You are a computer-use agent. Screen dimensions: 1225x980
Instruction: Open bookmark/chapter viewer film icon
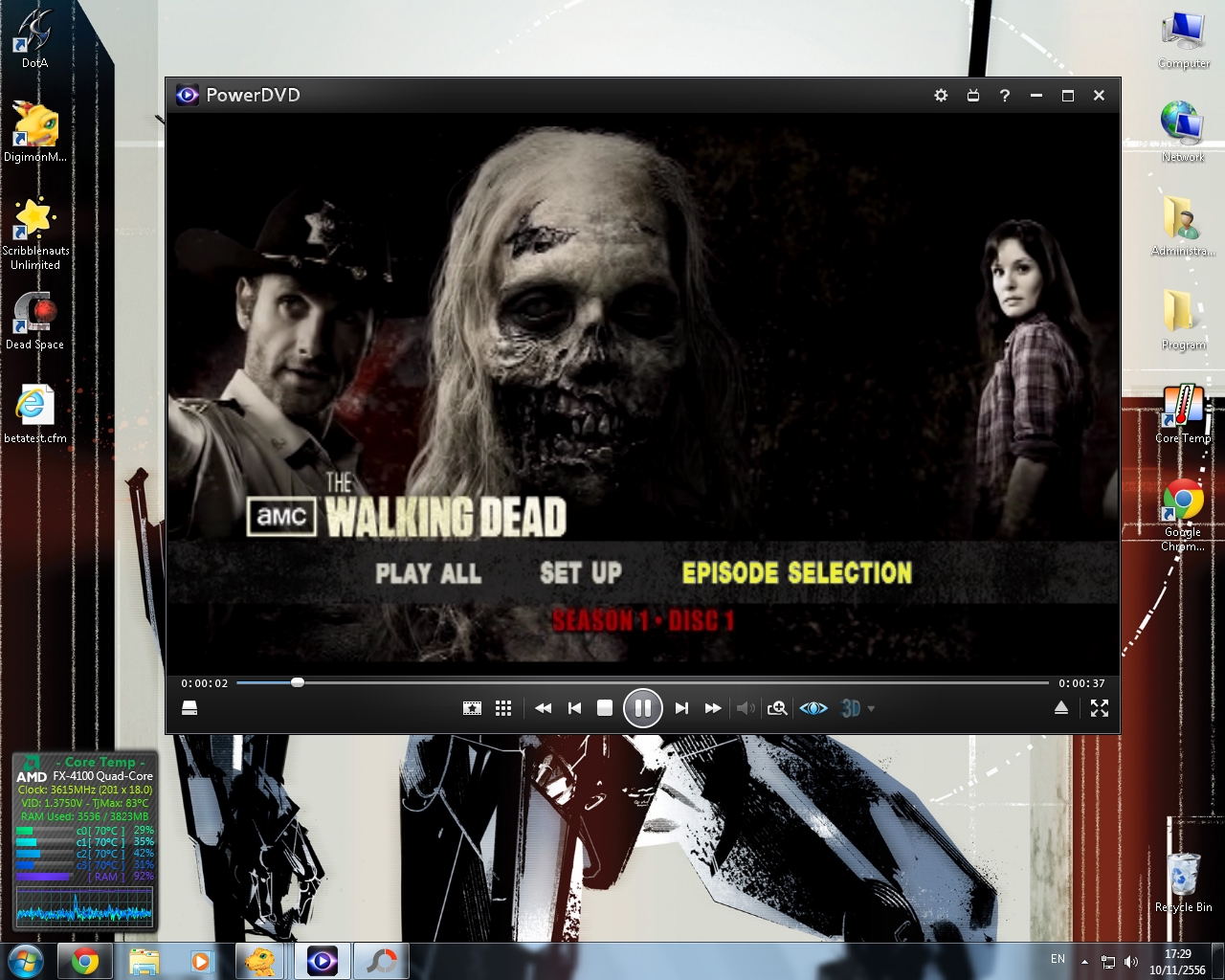click(x=472, y=708)
